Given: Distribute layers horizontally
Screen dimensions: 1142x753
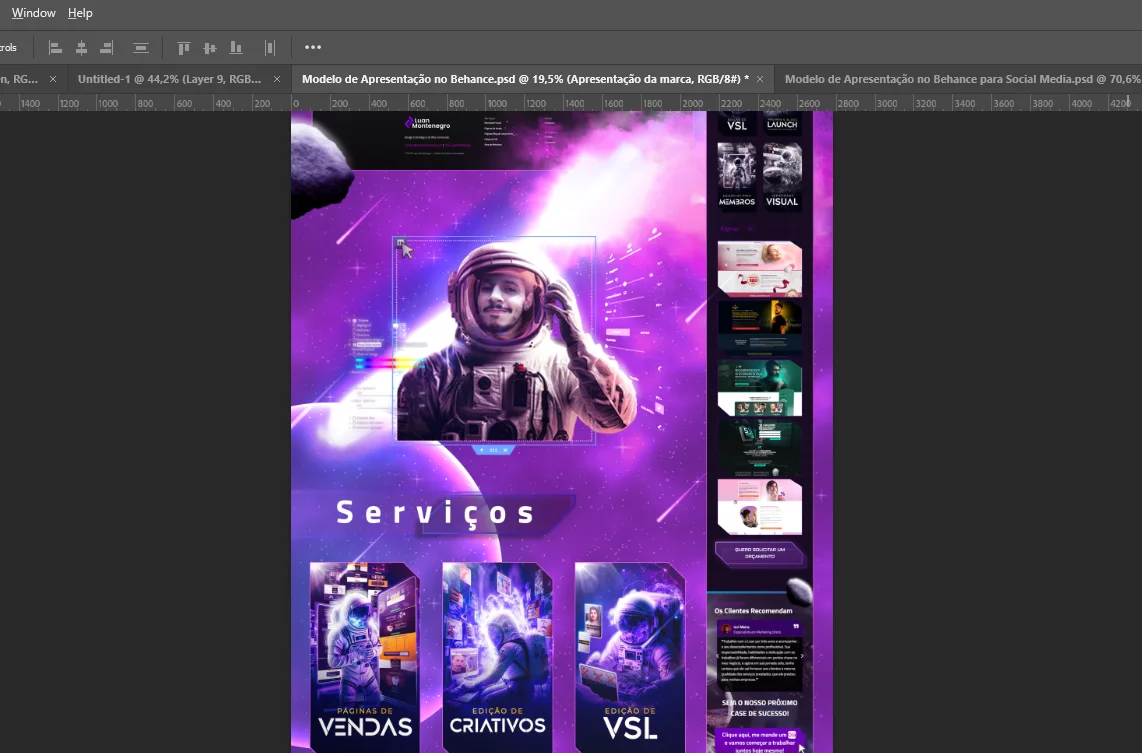Looking at the screenshot, I should pyautogui.click(x=269, y=48).
